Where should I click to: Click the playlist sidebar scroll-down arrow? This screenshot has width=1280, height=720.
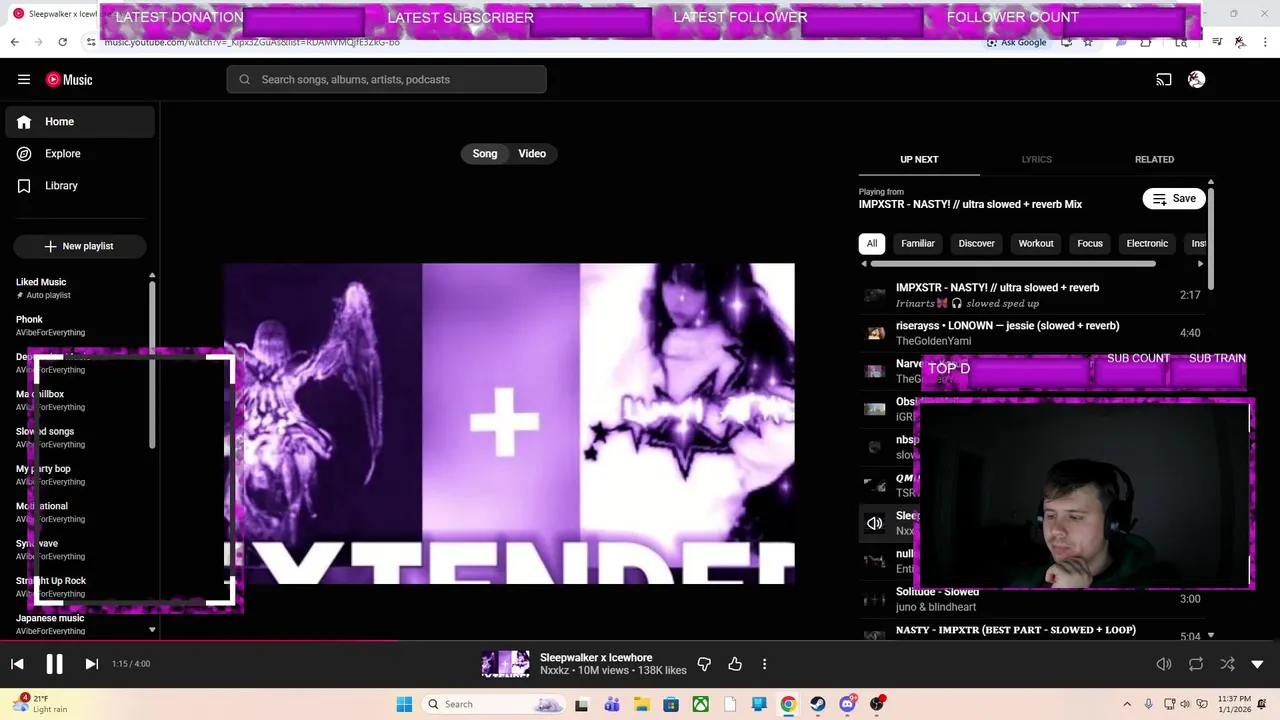(x=152, y=630)
